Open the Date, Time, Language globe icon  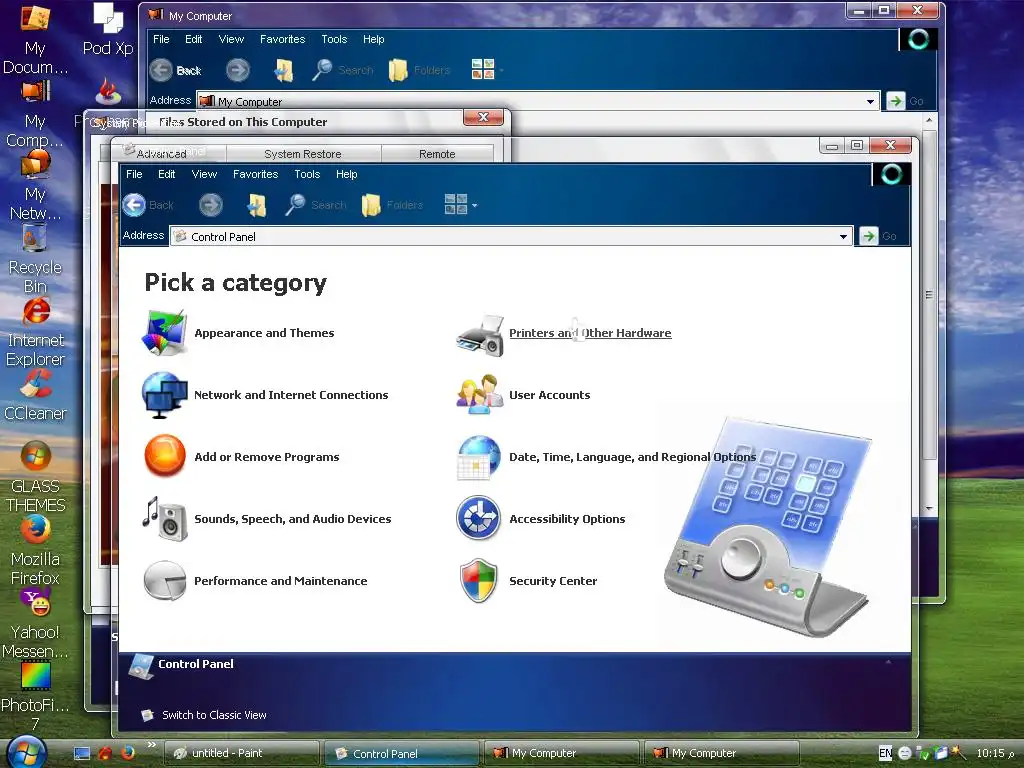(479, 458)
